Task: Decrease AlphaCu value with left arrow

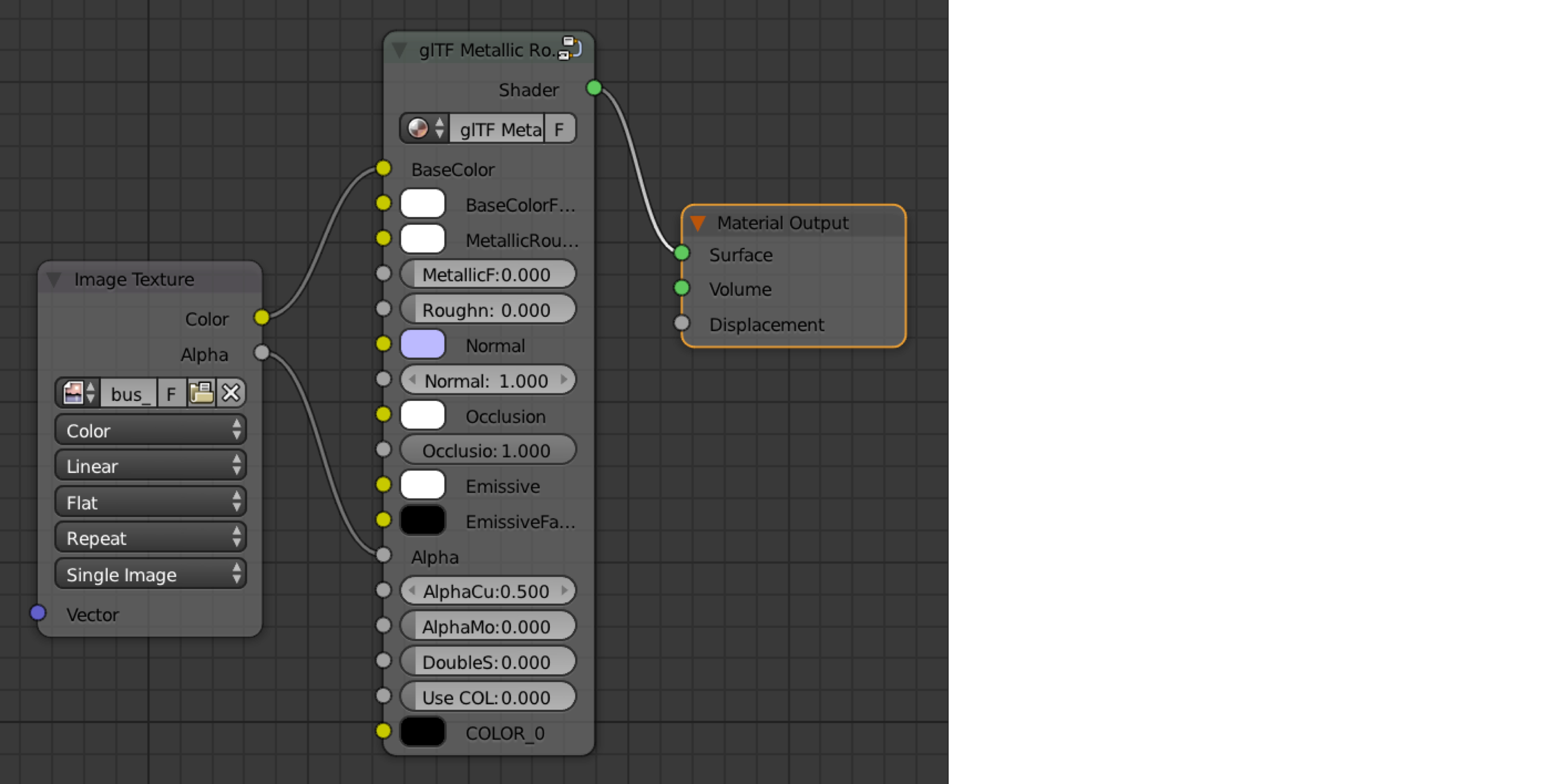Action: (412, 590)
